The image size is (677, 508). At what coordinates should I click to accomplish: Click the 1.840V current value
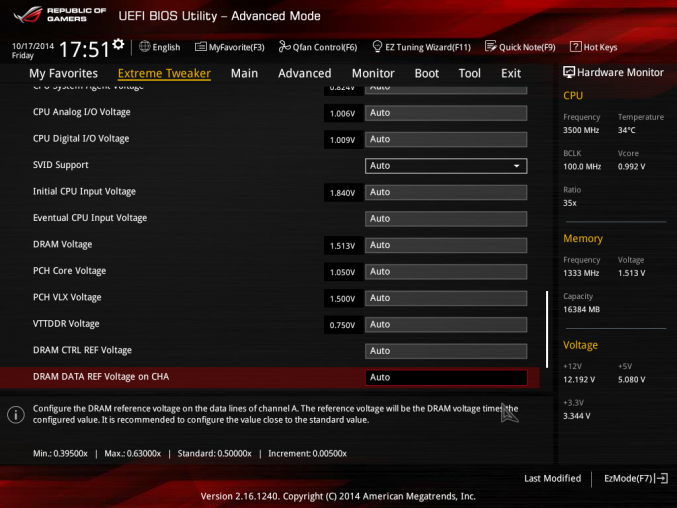click(342, 193)
